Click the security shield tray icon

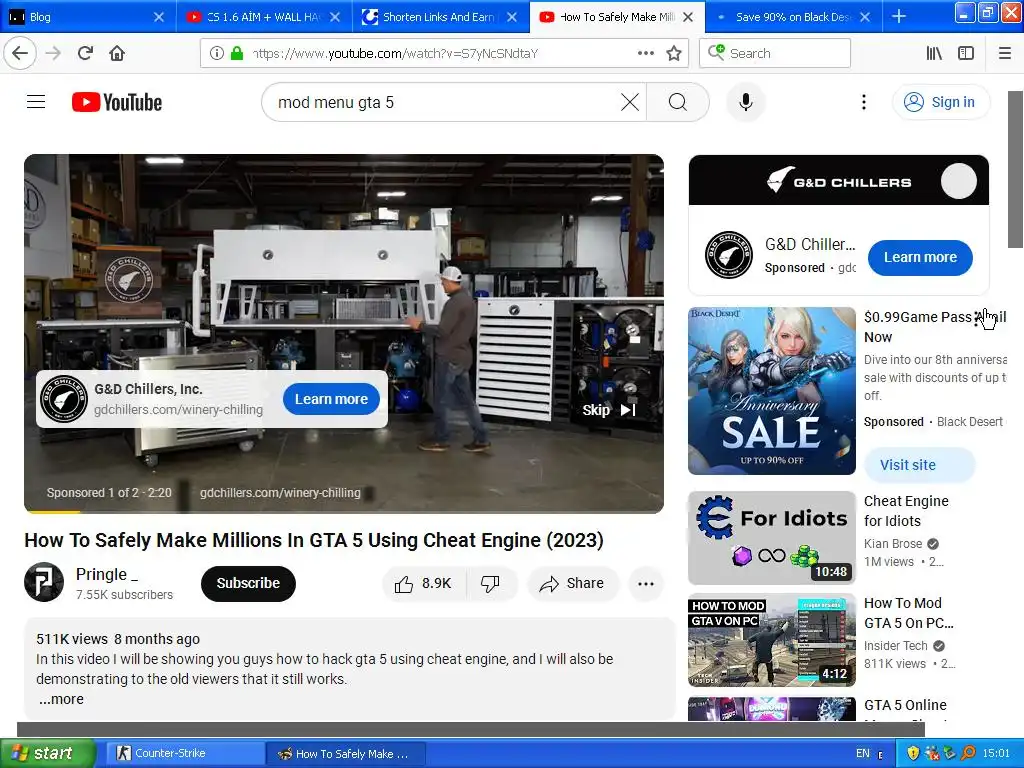[913, 753]
